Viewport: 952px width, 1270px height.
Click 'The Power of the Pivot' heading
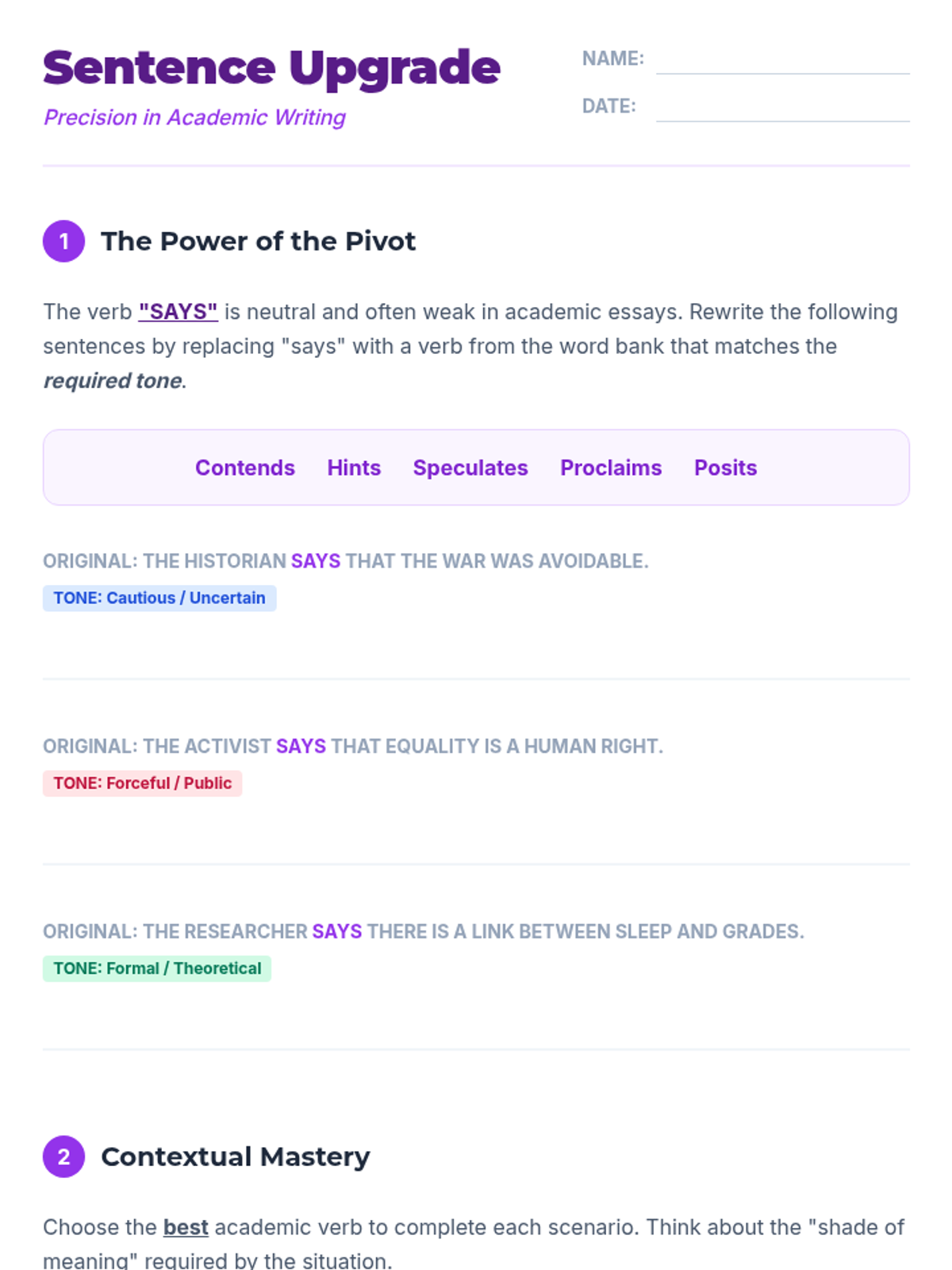[258, 241]
